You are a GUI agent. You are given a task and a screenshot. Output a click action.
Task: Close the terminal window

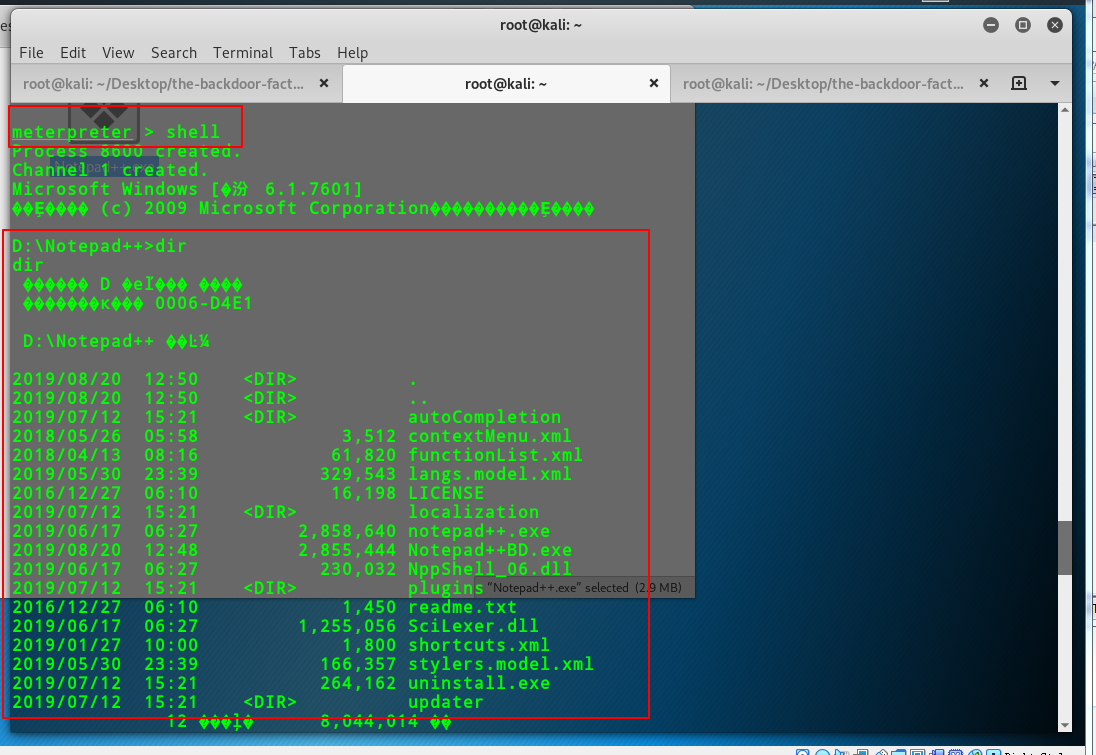pos(1055,25)
